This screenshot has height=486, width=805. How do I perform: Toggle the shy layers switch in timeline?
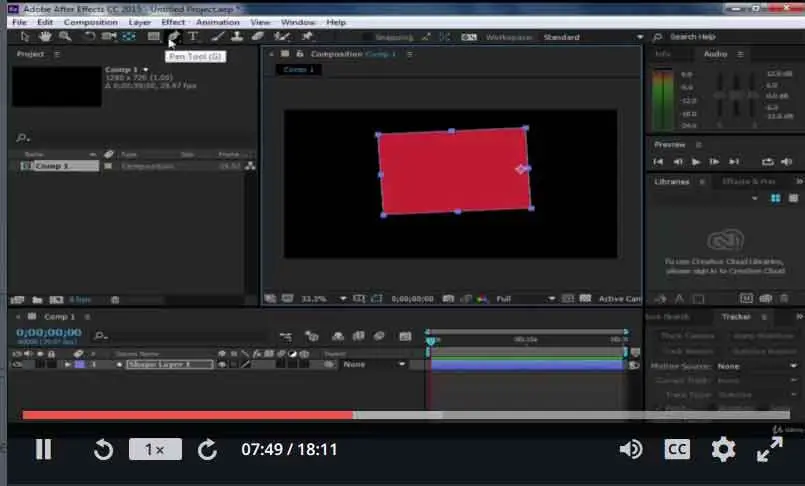(x=338, y=337)
